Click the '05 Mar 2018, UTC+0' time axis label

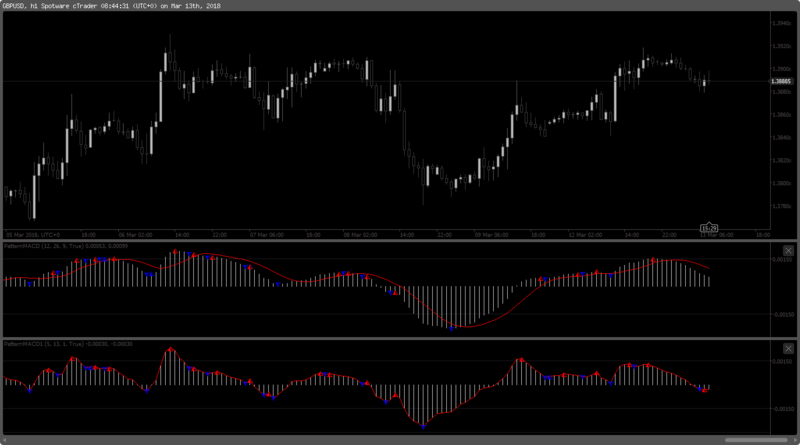tap(33, 235)
